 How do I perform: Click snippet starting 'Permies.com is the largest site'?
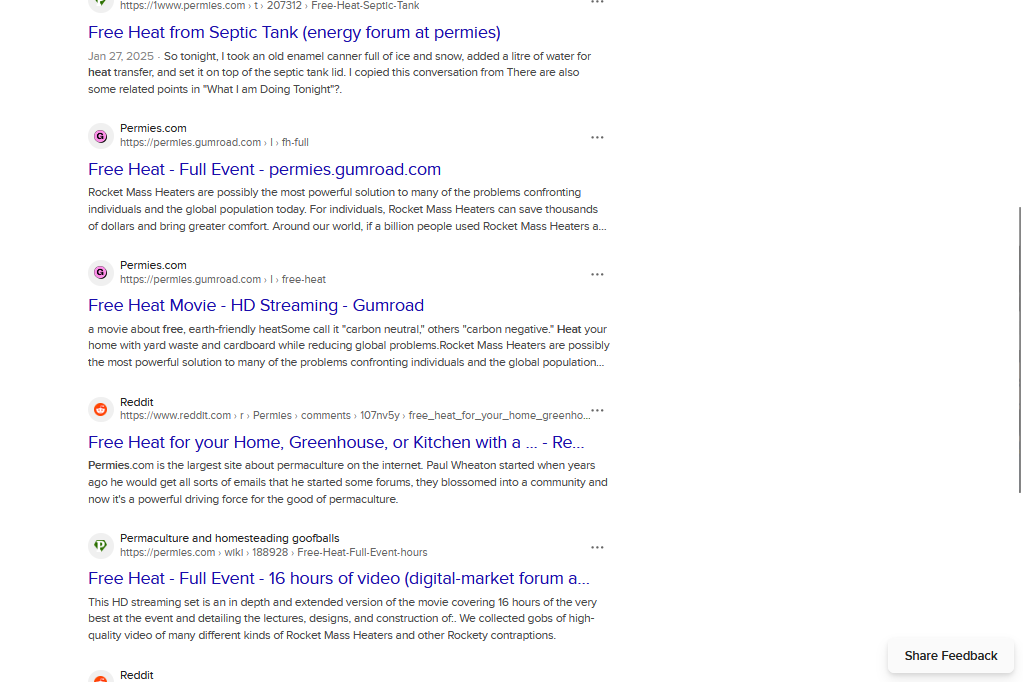tap(348, 482)
